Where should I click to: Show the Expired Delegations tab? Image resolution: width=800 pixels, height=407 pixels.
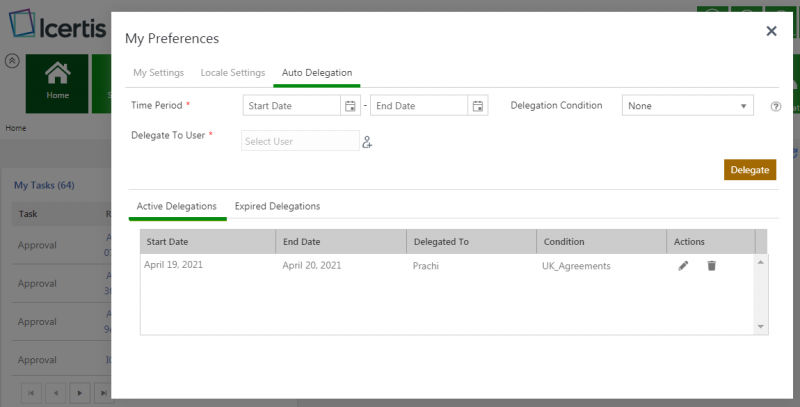[277, 206]
